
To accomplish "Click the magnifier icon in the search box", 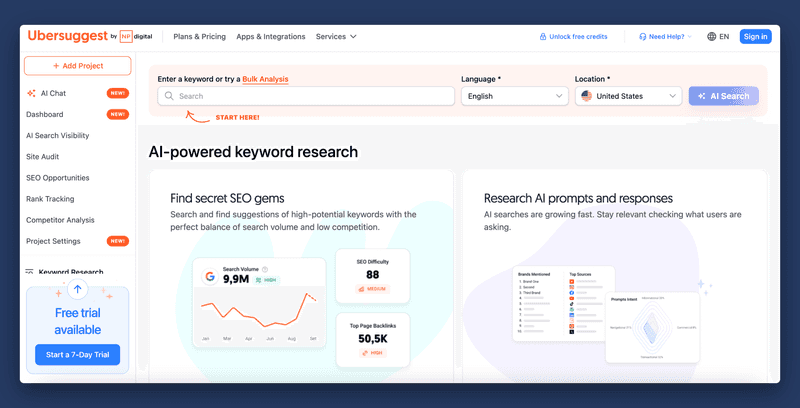I will point(169,96).
